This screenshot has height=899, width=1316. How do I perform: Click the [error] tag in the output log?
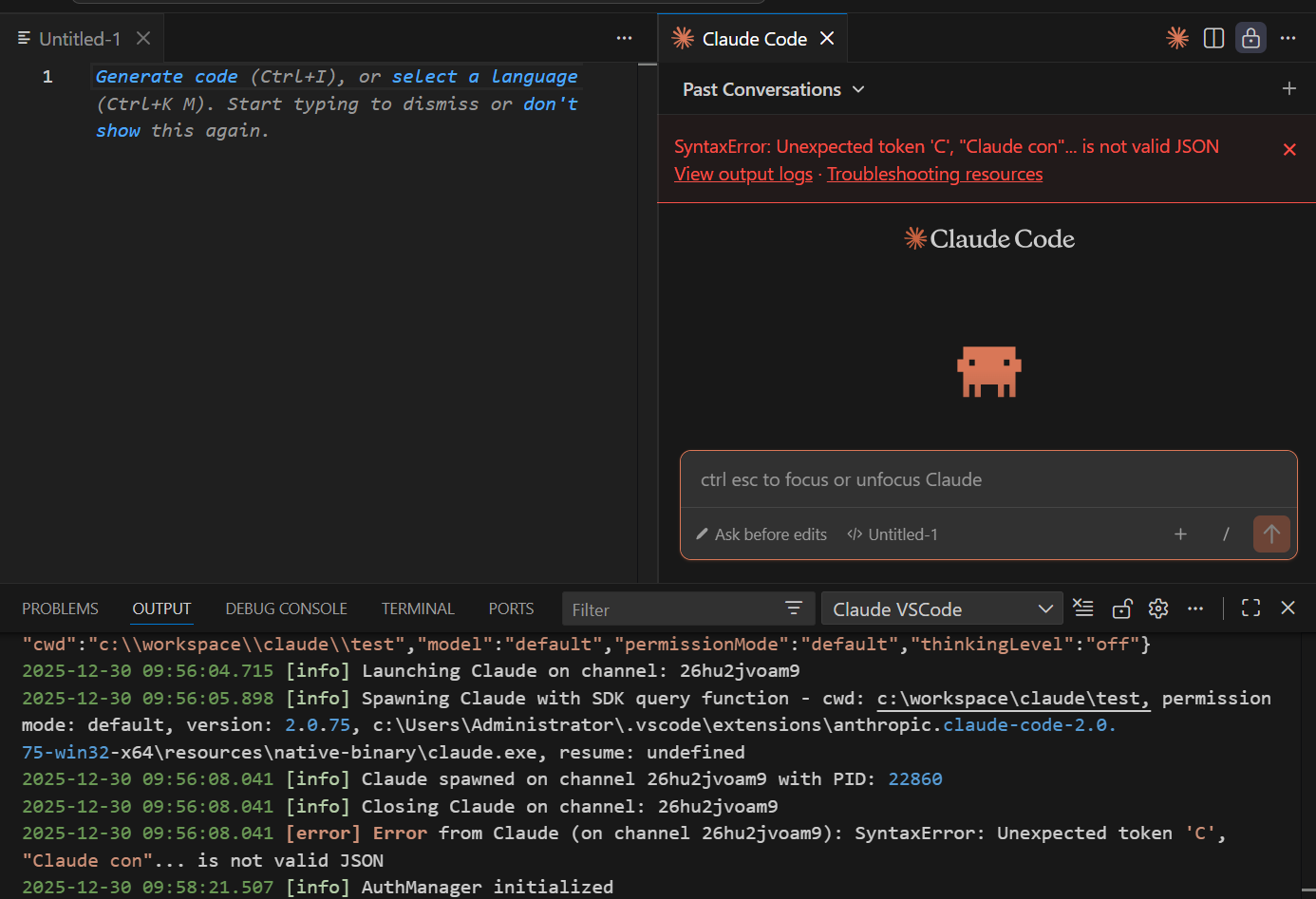(x=323, y=833)
